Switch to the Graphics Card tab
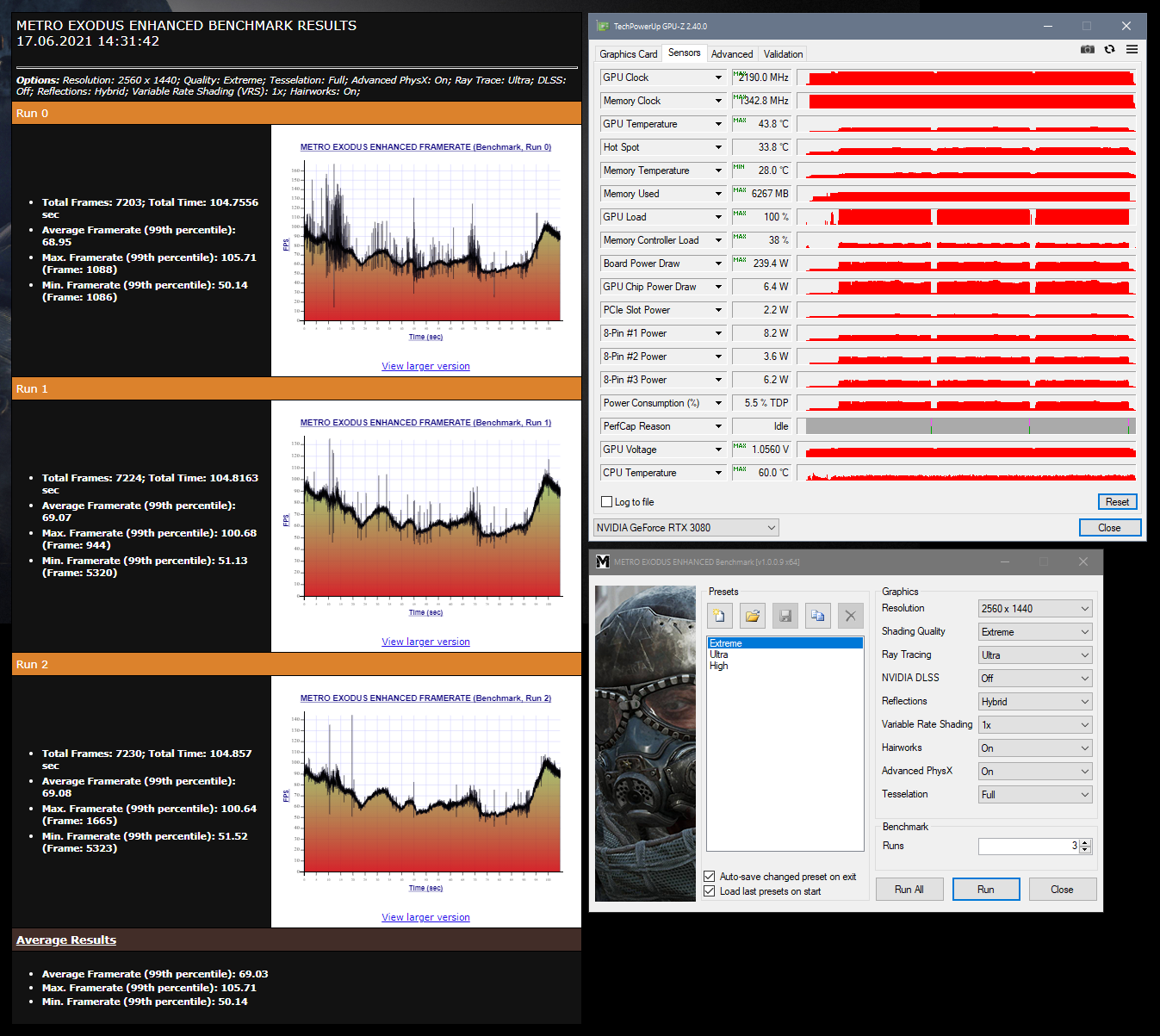The height and width of the screenshot is (1036, 1160). pos(629,54)
